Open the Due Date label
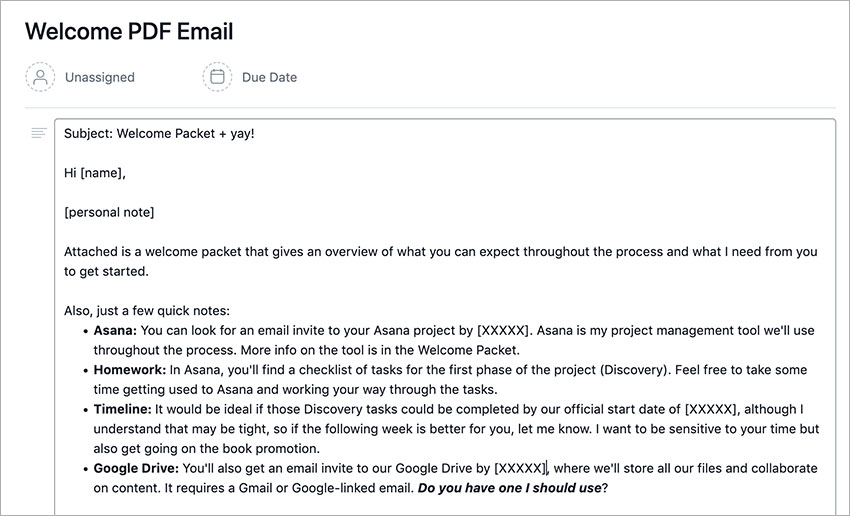The width and height of the screenshot is (850, 516). coord(269,78)
